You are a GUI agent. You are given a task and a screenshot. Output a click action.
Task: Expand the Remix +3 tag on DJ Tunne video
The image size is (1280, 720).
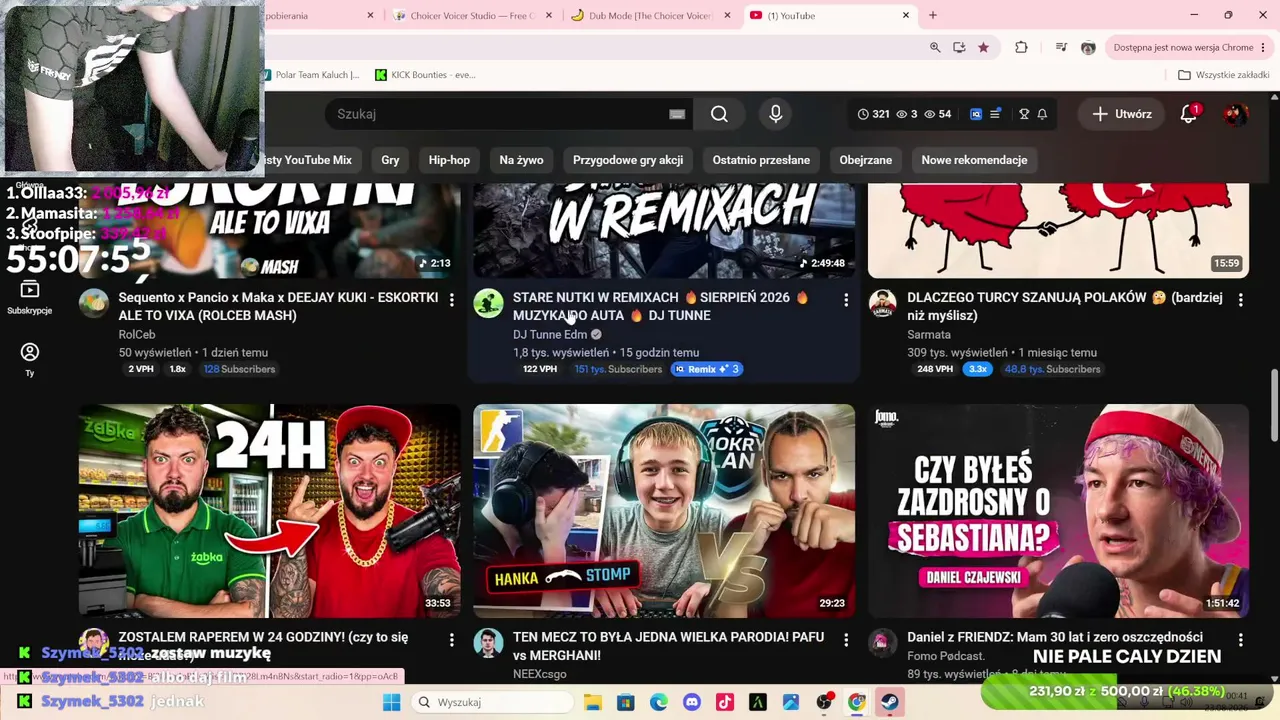coord(707,369)
